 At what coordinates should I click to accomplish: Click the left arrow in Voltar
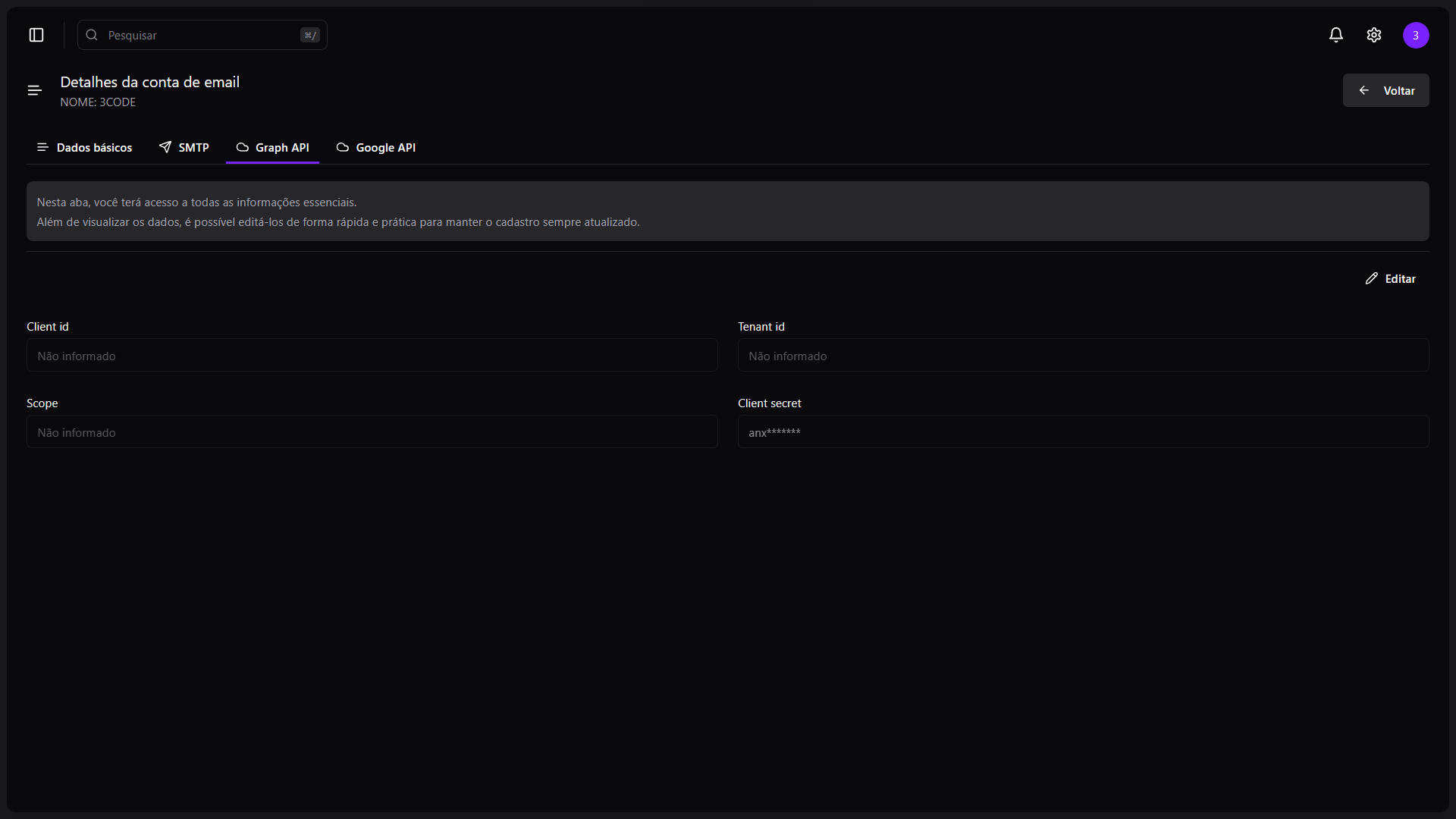[x=1364, y=90]
